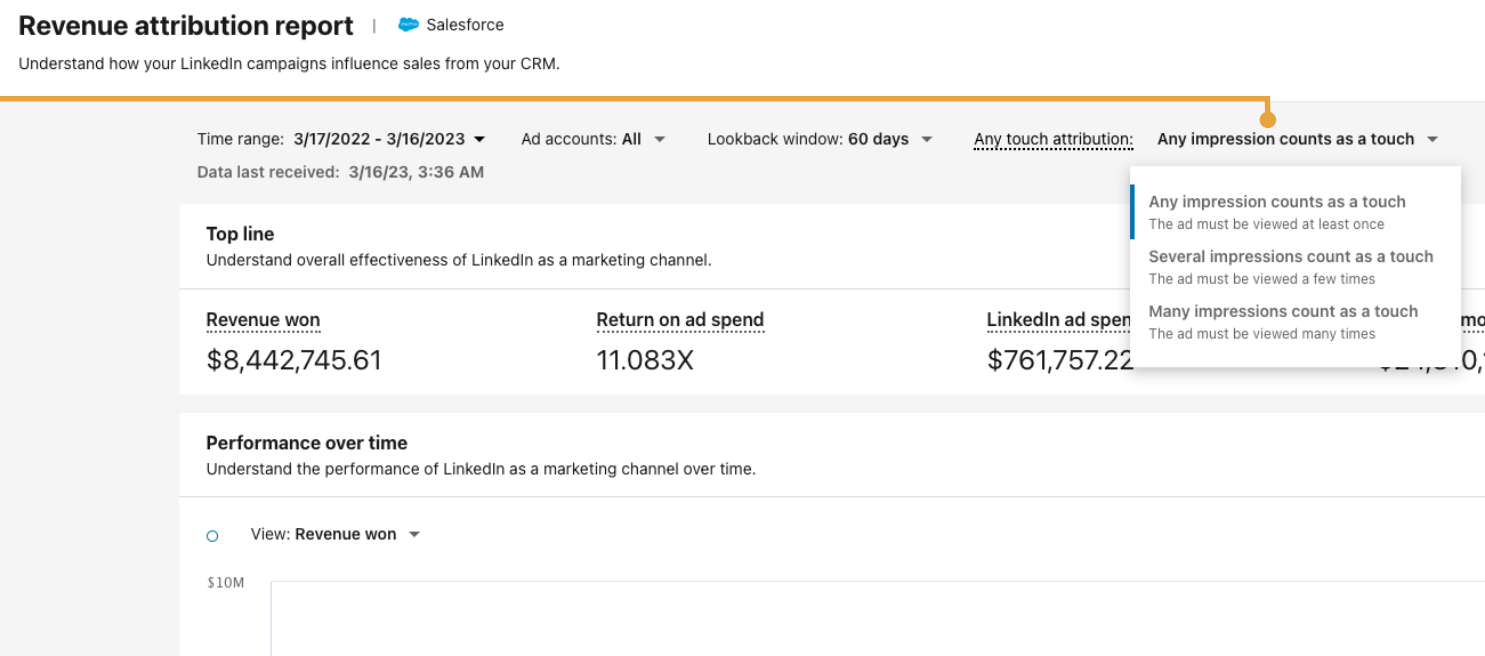This screenshot has height=656, width=1485.
Task: Click the caret icon after Lookback window
Action: [x=925, y=139]
